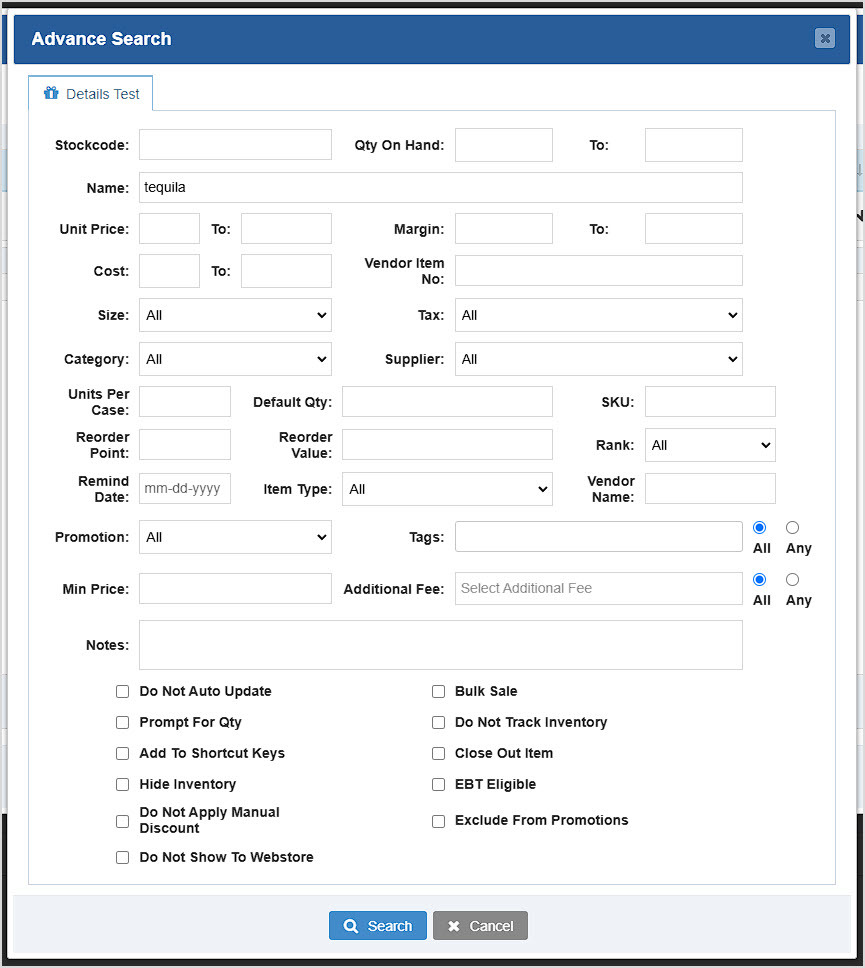Enable the Bulk Sale checkbox

[438, 691]
